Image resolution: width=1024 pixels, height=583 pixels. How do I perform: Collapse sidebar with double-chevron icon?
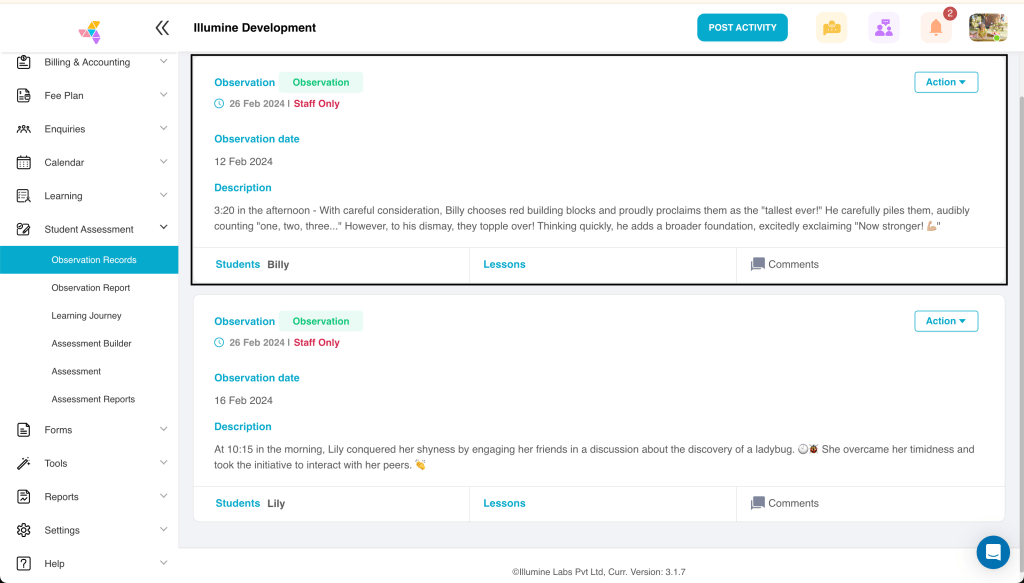(162, 27)
